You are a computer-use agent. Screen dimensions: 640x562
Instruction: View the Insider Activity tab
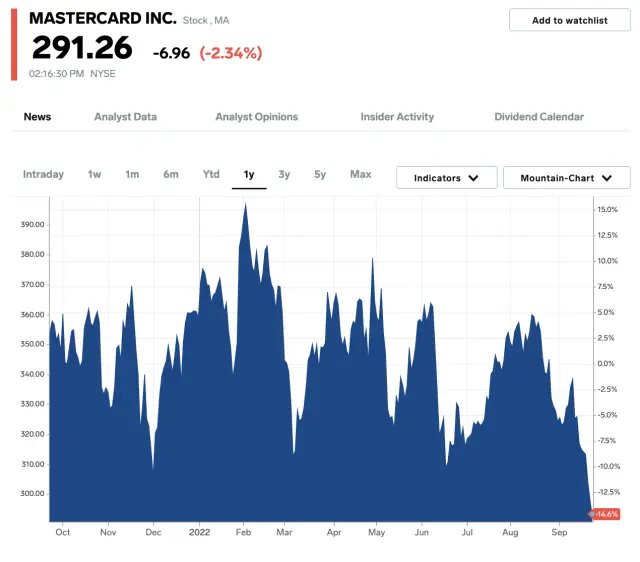point(397,117)
